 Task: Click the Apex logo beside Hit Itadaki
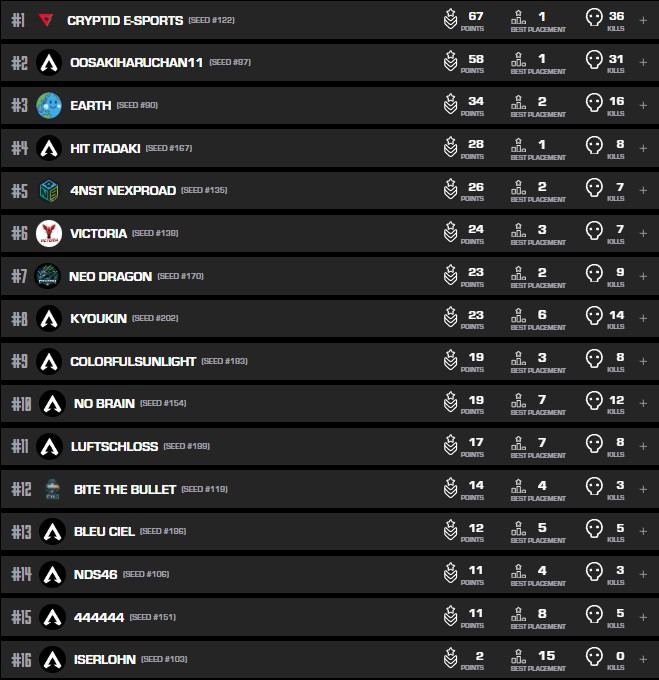(49, 148)
